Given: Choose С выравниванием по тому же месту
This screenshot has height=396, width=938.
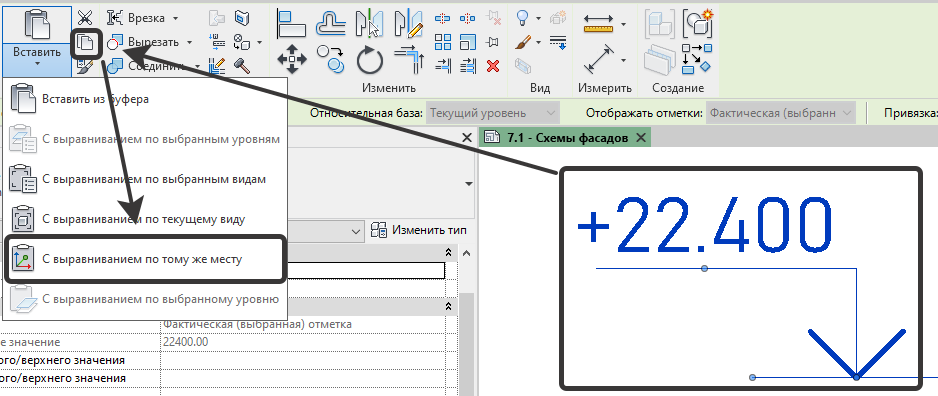Looking at the screenshot, I should click(142, 260).
